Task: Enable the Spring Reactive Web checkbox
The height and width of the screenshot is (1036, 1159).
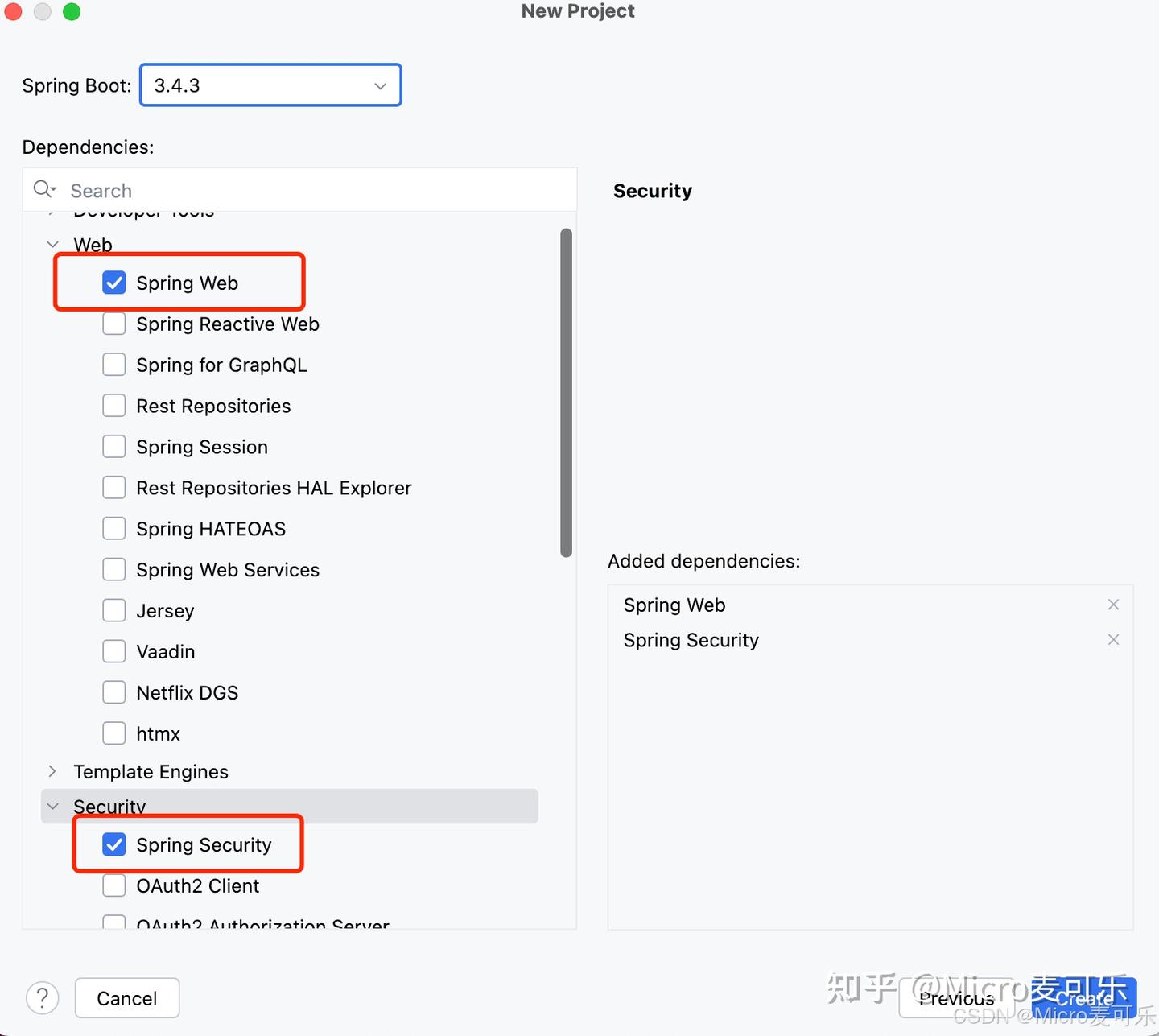Action: pyautogui.click(x=114, y=324)
